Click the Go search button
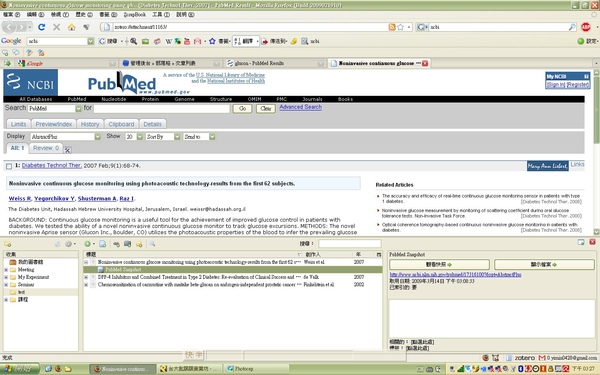 click(243, 109)
